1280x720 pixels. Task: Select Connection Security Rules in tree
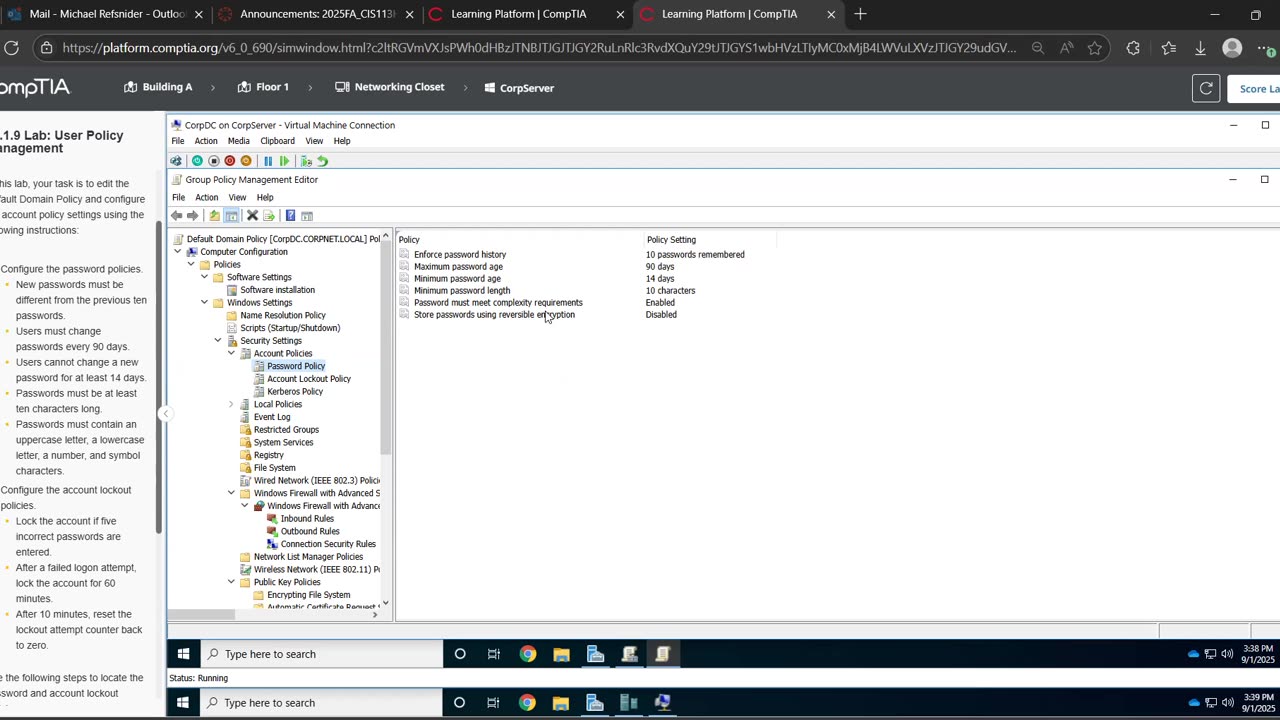click(328, 544)
